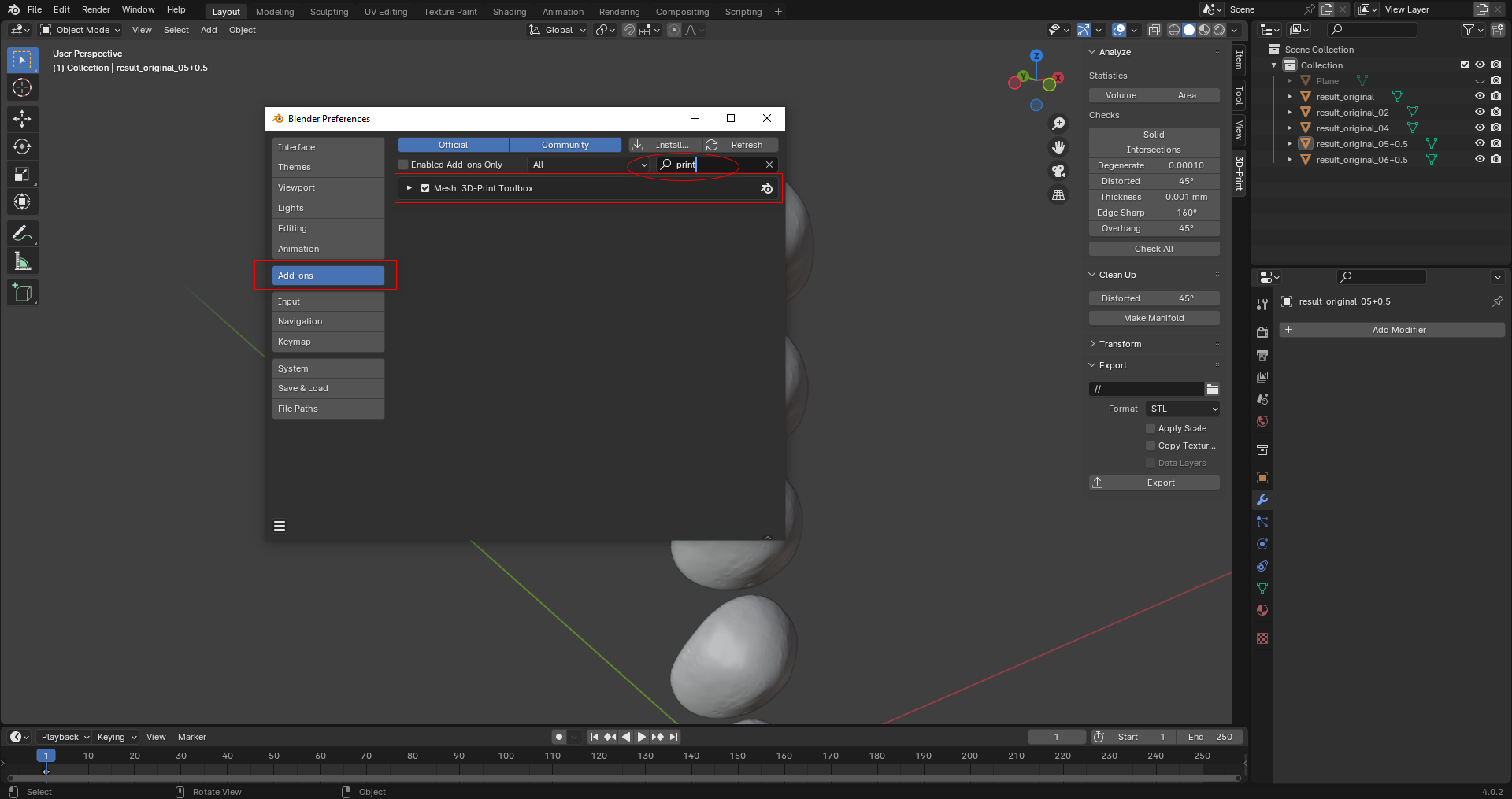Image resolution: width=1512 pixels, height=799 pixels.
Task: Open the Playback dropdown in timeline
Action: (x=65, y=737)
